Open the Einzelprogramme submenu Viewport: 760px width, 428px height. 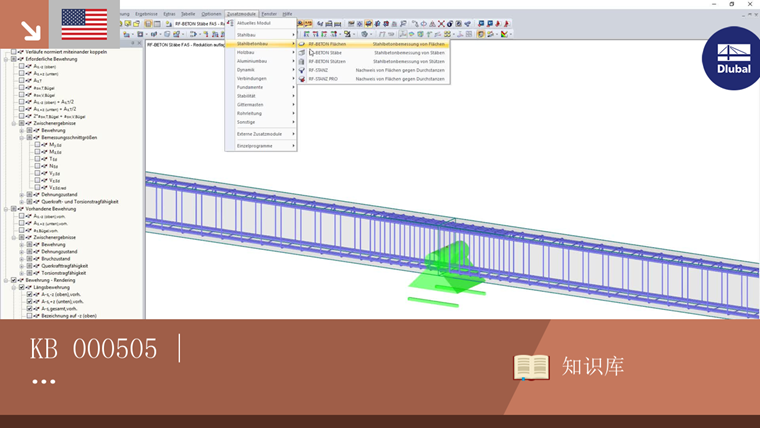pos(261,146)
